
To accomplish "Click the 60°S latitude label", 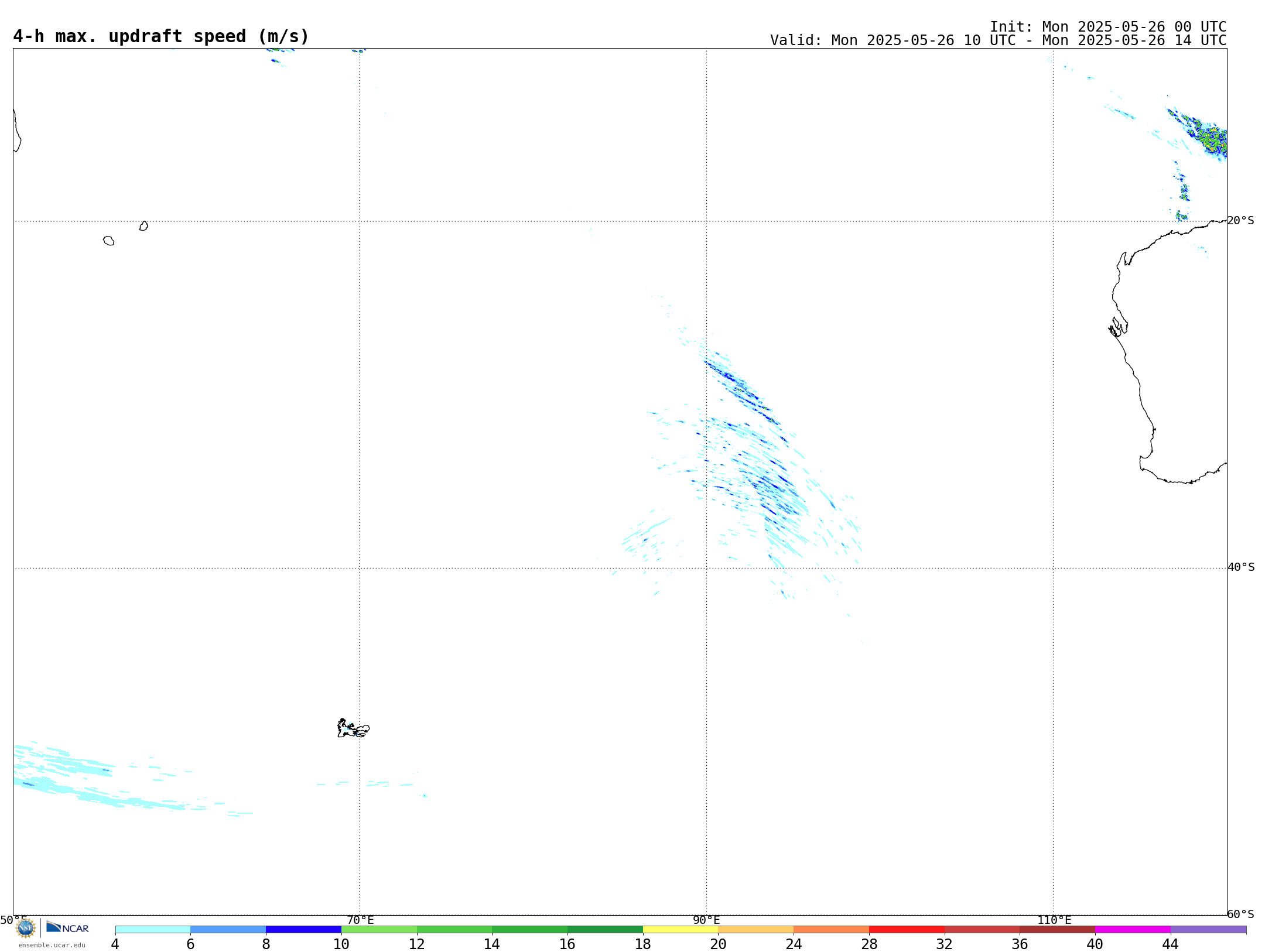I will (x=1240, y=914).
